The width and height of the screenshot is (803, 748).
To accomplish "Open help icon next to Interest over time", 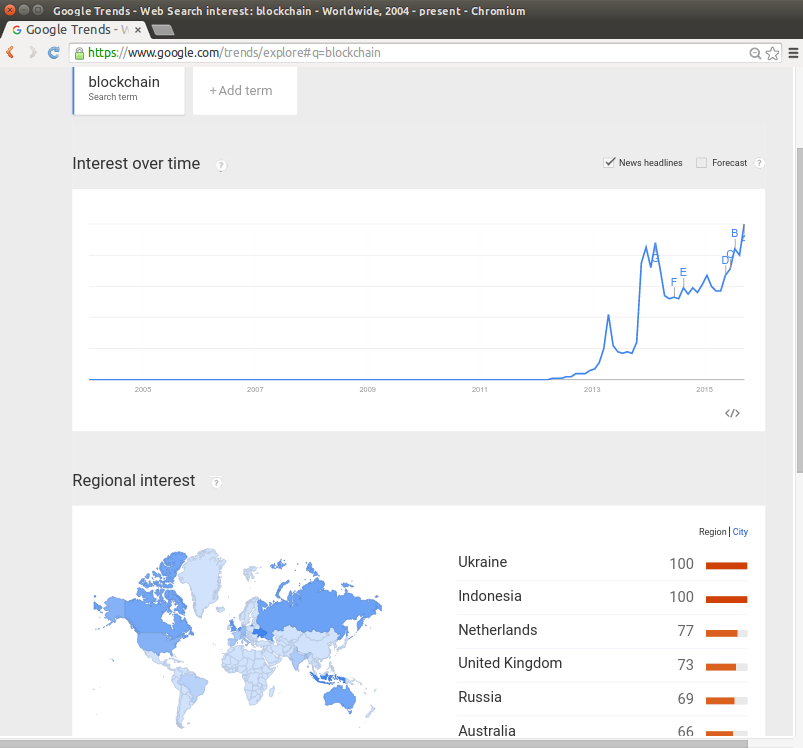I will coord(221,165).
